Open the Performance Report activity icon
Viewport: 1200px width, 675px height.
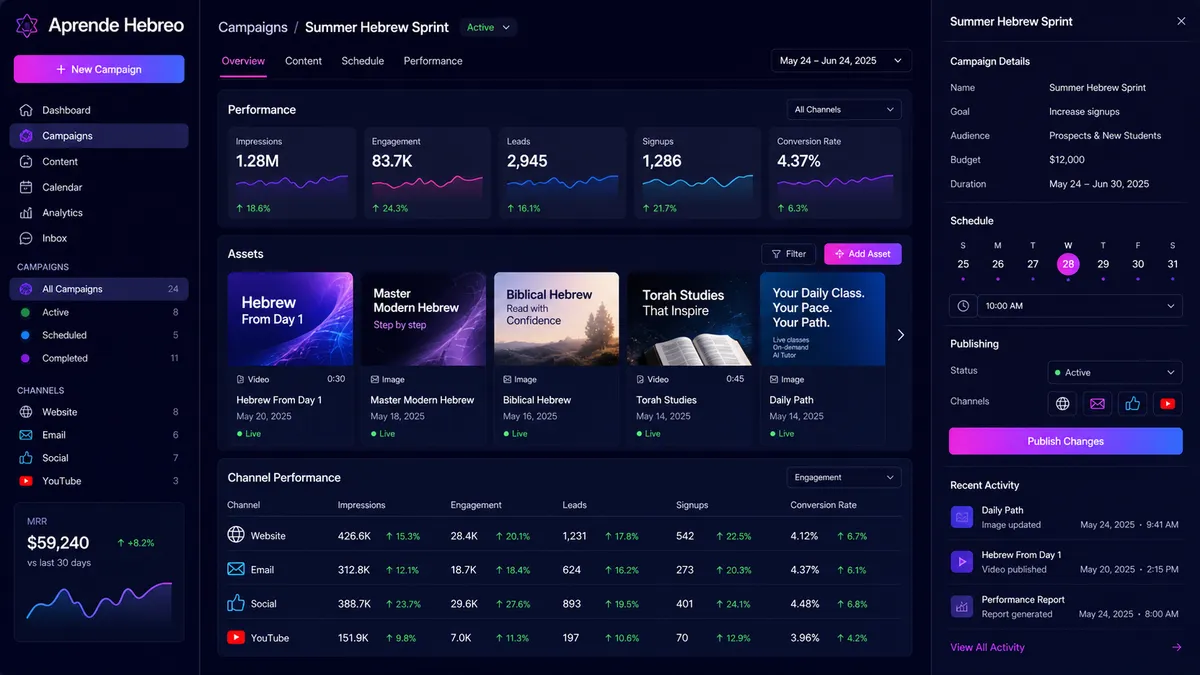pos(961,606)
